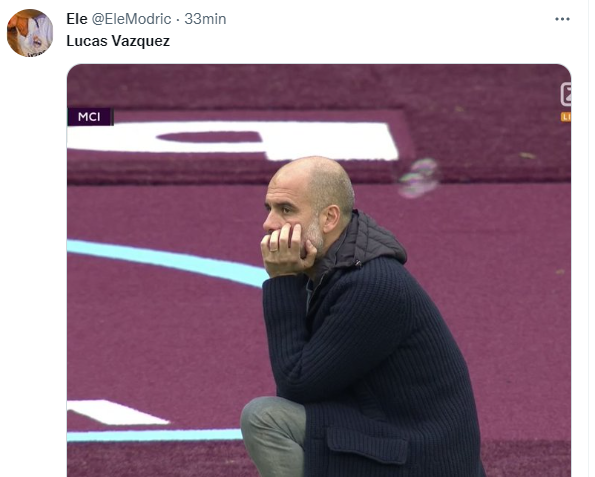This screenshot has width=595, height=477.
Task: Open the @EleModric handle link
Action: click(x=131, y=19)
